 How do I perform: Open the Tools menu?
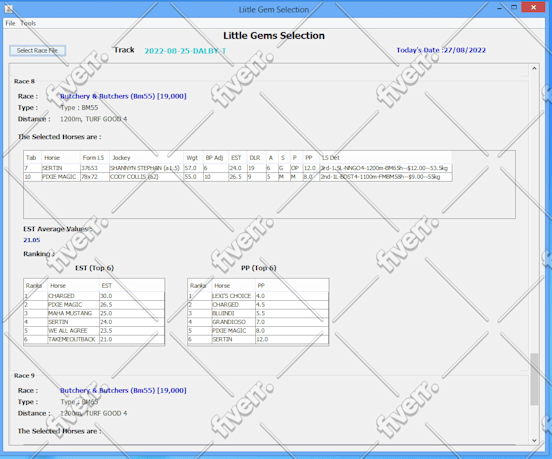[28, 23]
